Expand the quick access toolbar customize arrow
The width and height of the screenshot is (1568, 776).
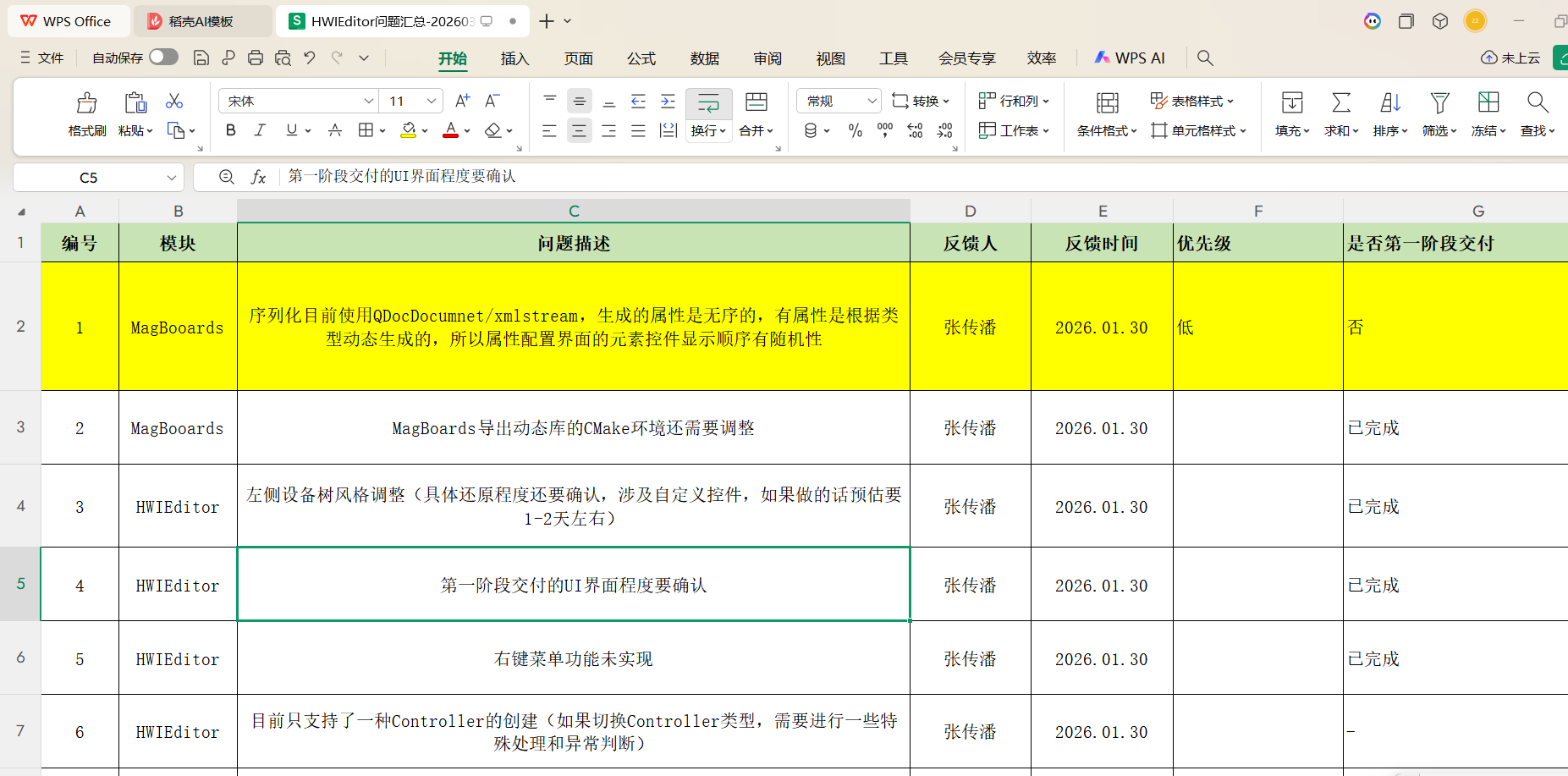364,58
